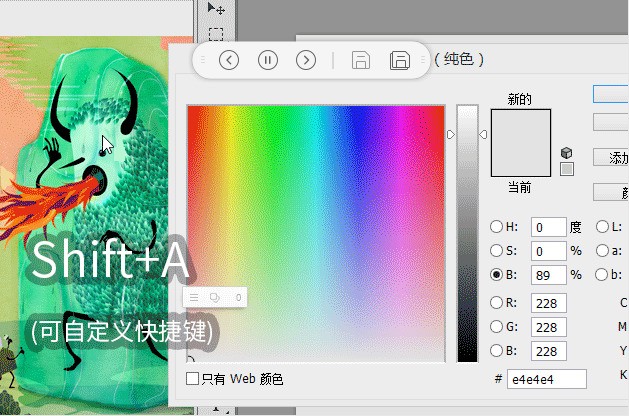629x416 pixels.
Task: Click the brightness B percentage field
Action: (548, 275)
